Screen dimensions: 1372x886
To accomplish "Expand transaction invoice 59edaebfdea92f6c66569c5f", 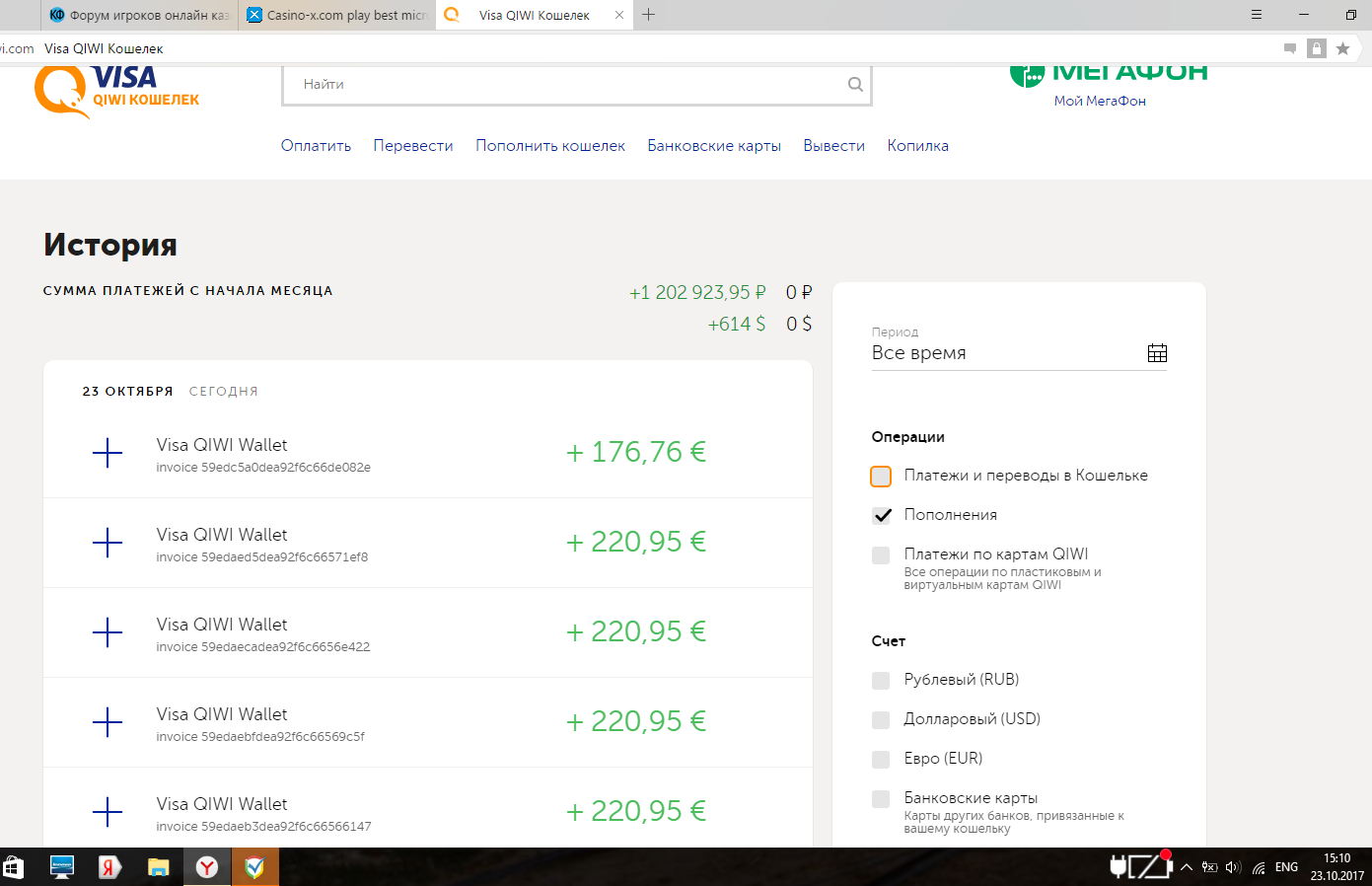I will (x=108, y=722).
